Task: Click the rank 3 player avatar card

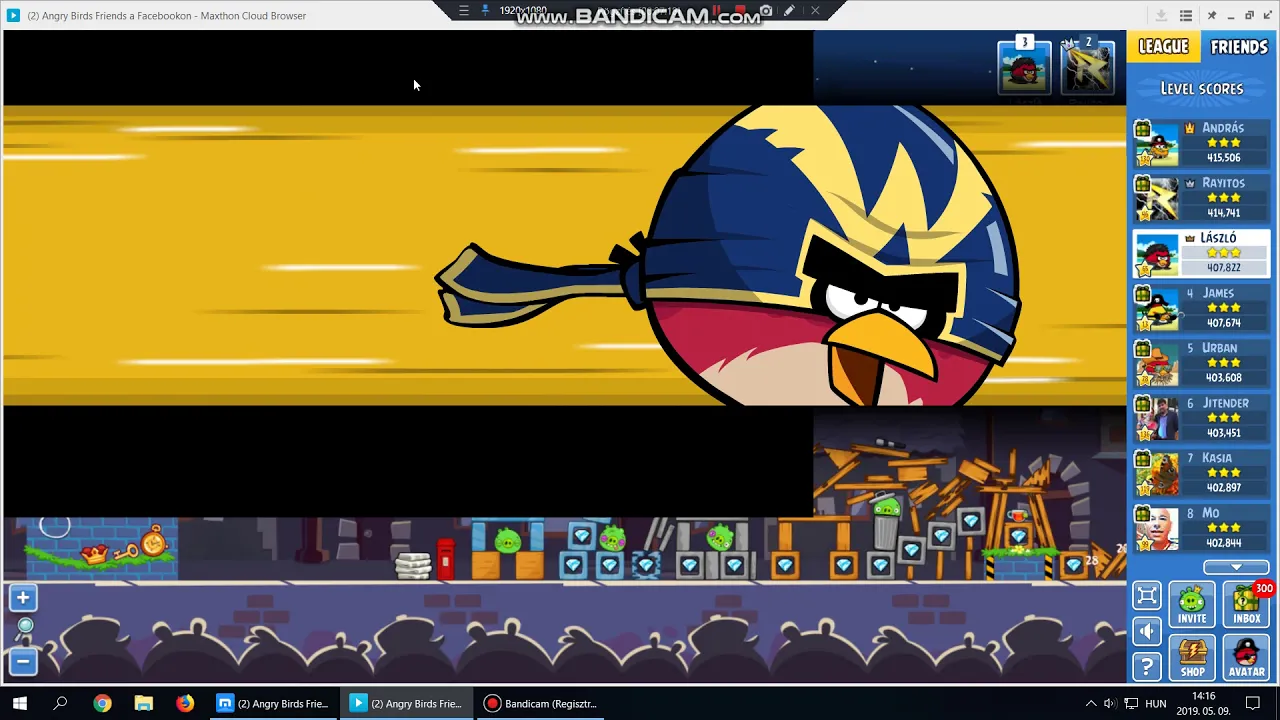Action: pyautogui.click(x=1024, y=67)
